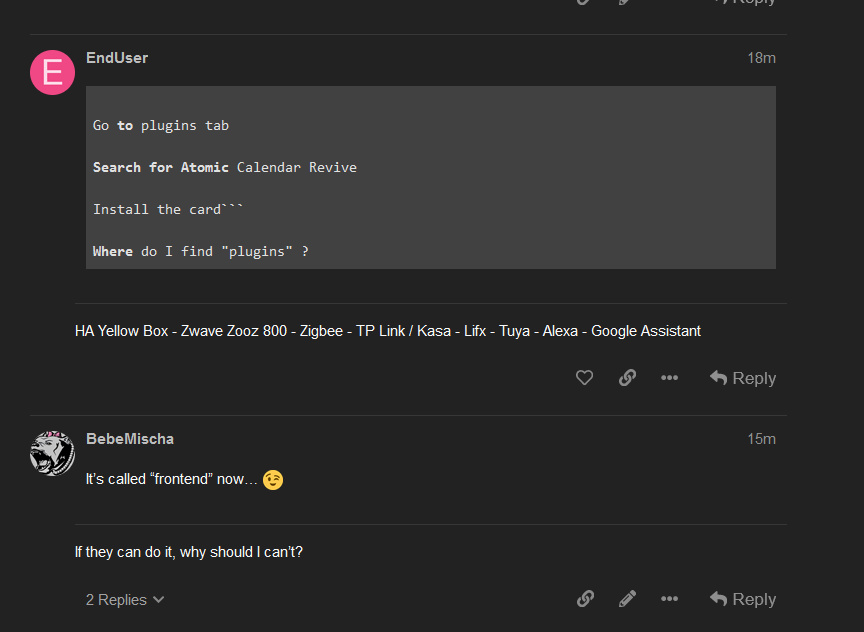Screen dimensions: 864x632
Task: Open more actions on EndUser's post
Action: (x=669, y=378)
